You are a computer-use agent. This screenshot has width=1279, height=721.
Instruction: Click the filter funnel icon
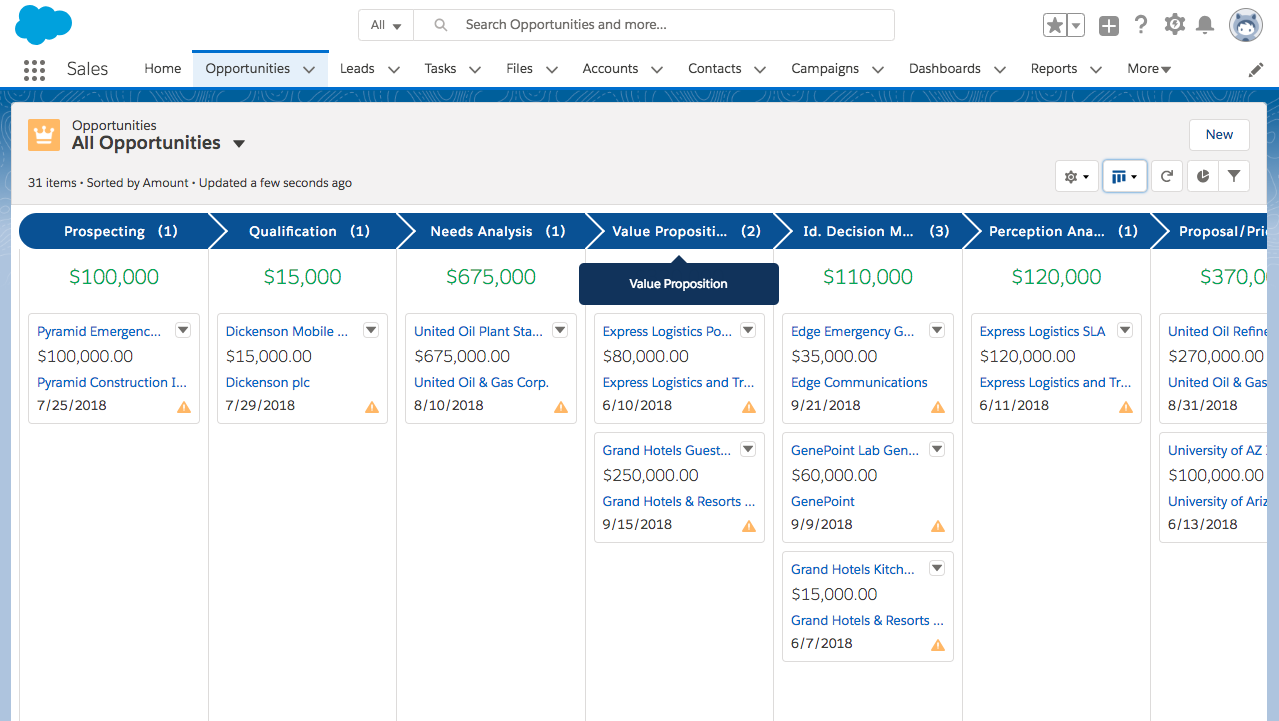click(x=1234, y=175)
